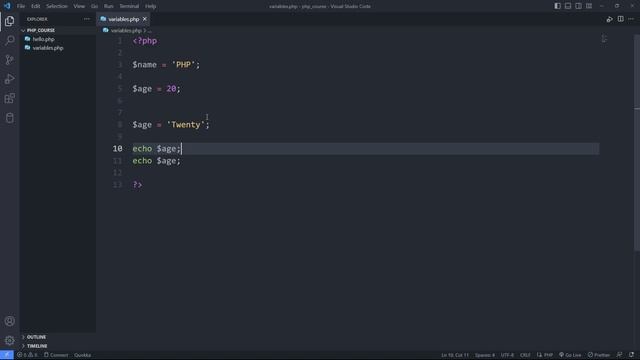The image size is (640, 360).
Task: Open the Accounts menu icon
Action: tap(9, 321)
